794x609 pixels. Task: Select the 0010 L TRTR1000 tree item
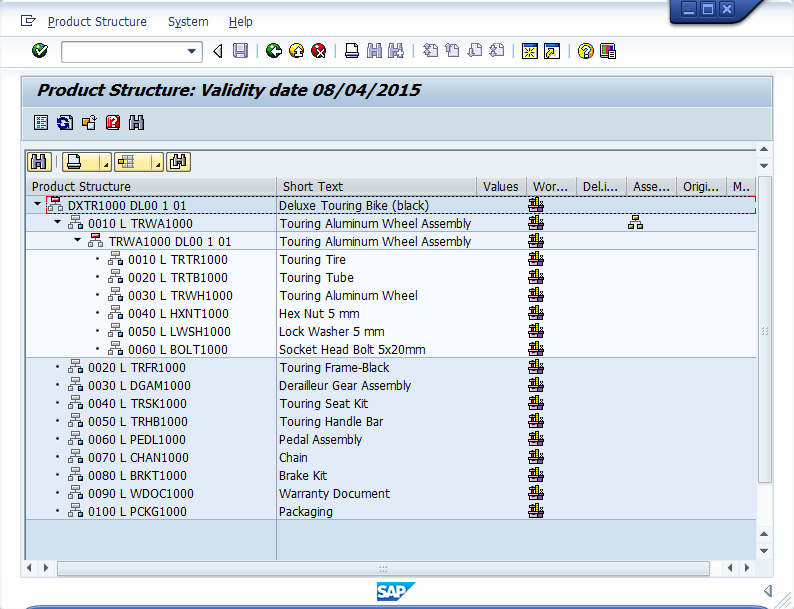(178, 260)
